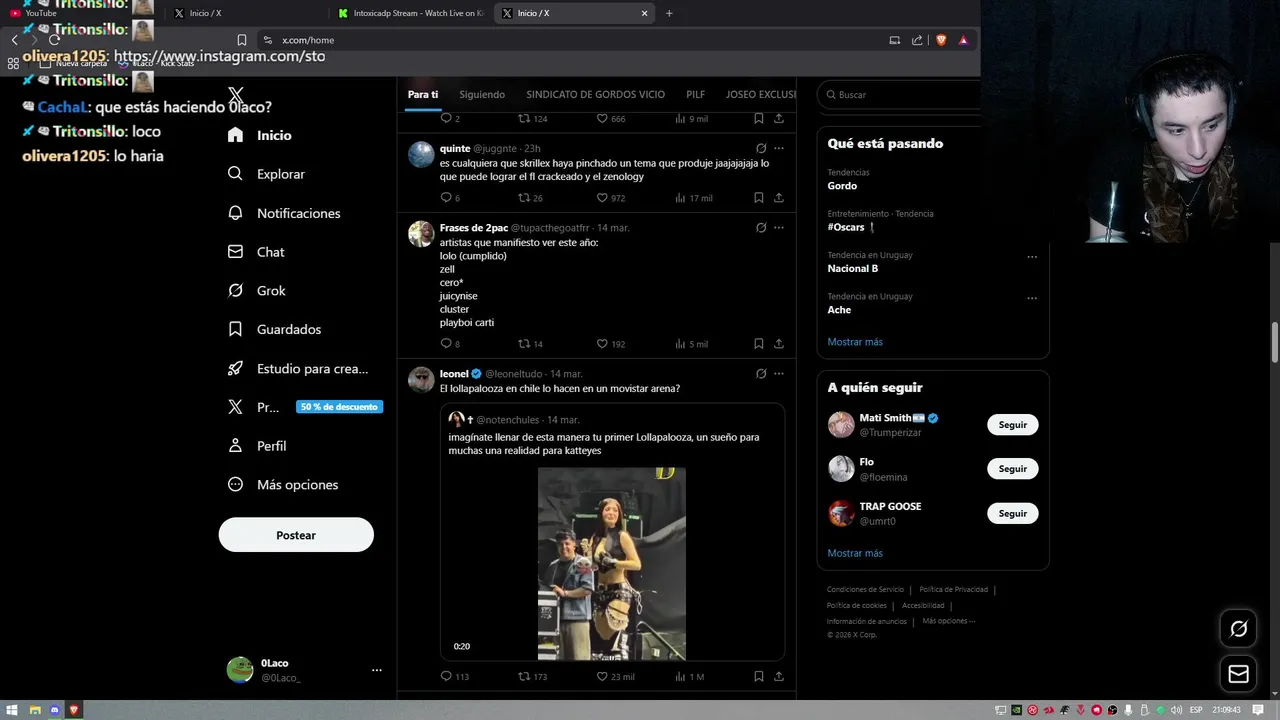The width and height of the screenshot is (1280, 720).
Task: Click the 50 % de descuento badge
Action: coord(339,407)
